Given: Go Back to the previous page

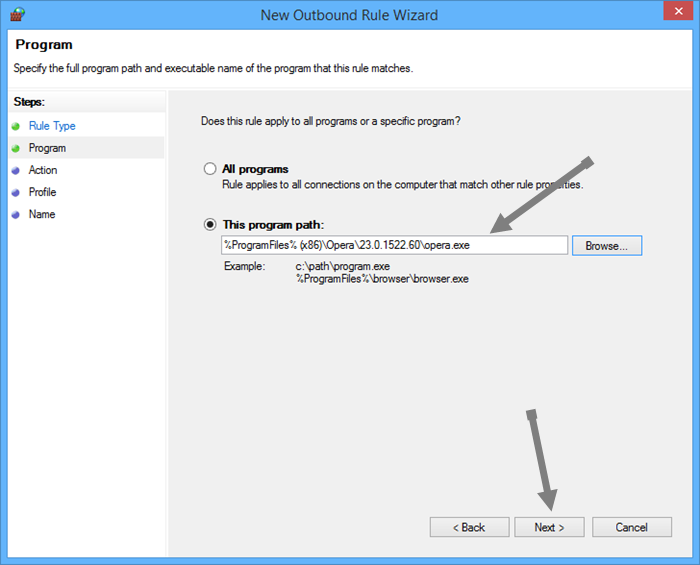Looking at the screenshot, I should (x=469, y=527).
